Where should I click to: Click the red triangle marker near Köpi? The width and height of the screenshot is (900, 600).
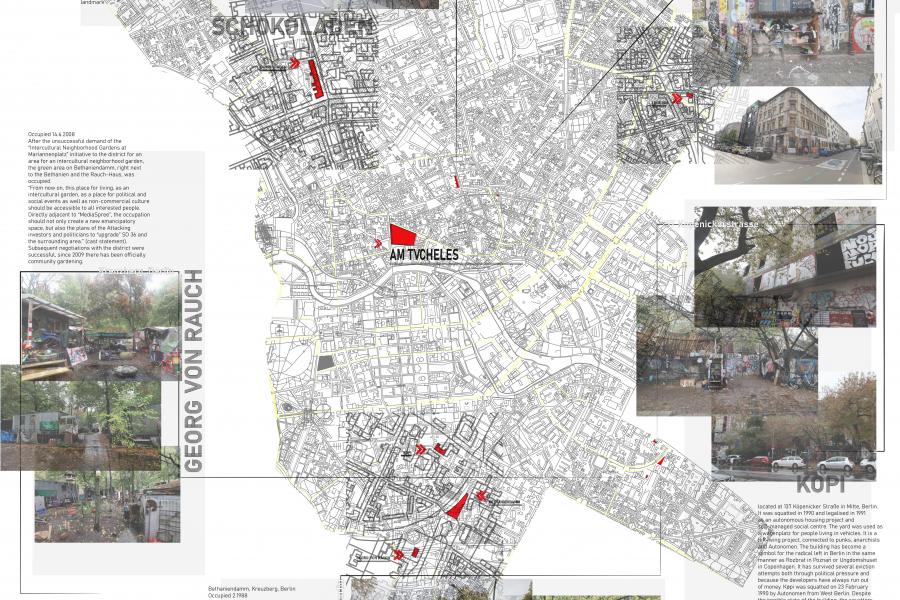pos(661,460)
